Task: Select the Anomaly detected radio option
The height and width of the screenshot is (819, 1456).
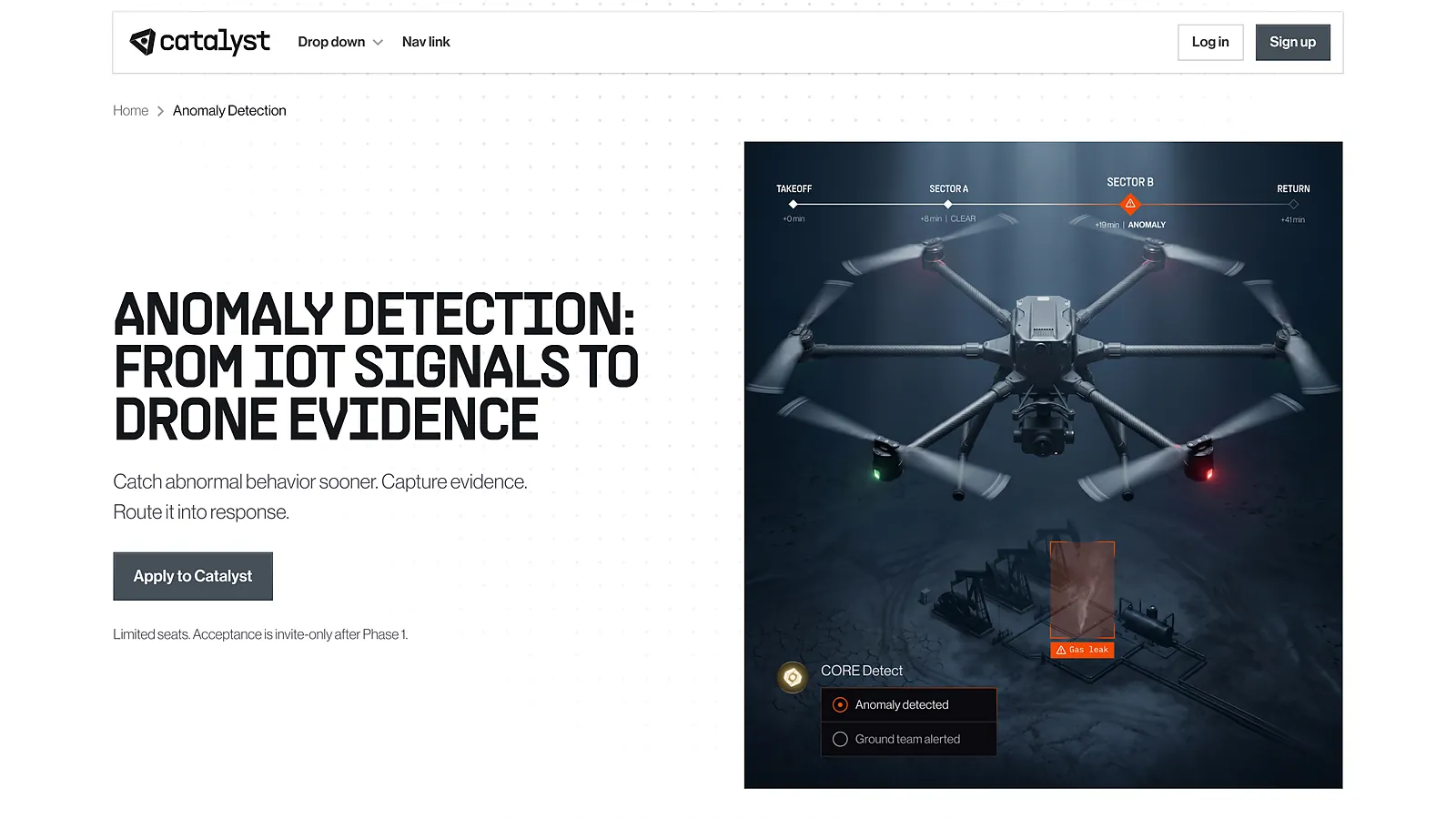Action: tap(908, 704)
